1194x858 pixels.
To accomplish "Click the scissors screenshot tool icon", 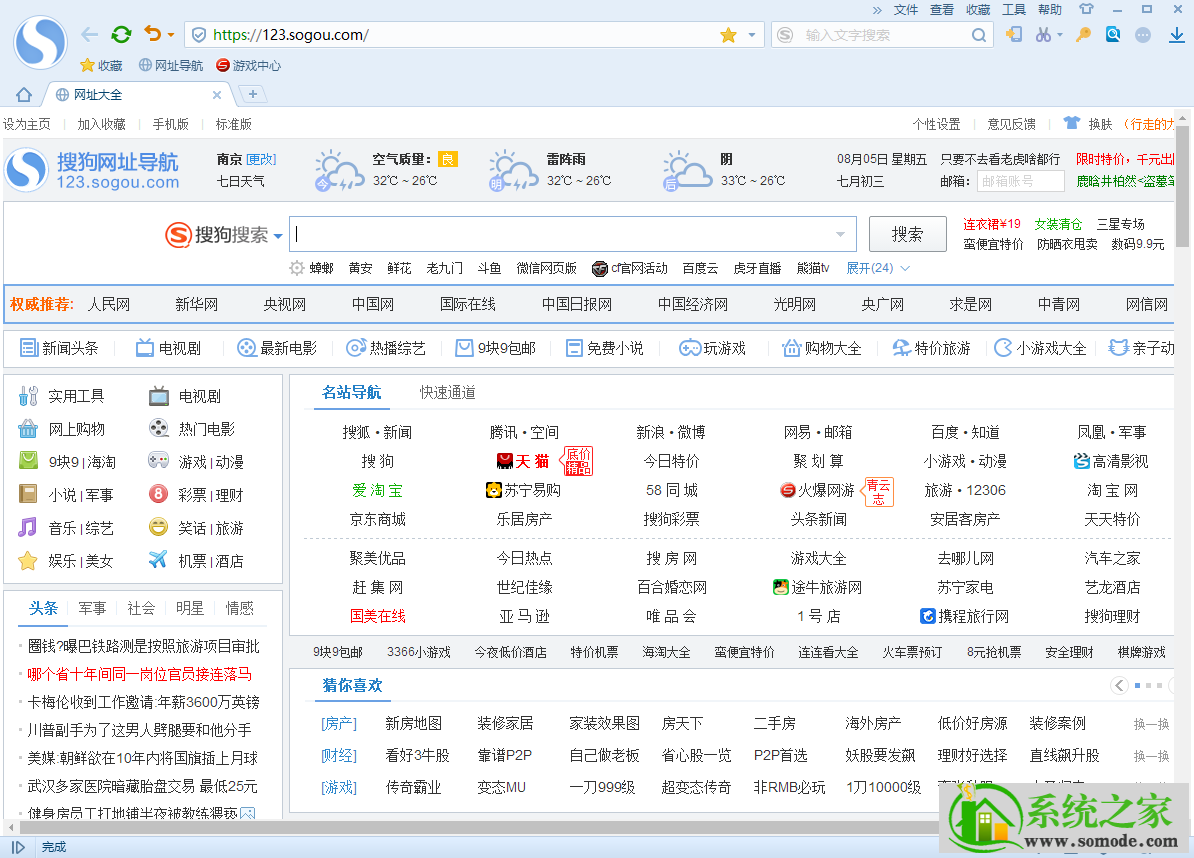I will [x=1042, y=34].
